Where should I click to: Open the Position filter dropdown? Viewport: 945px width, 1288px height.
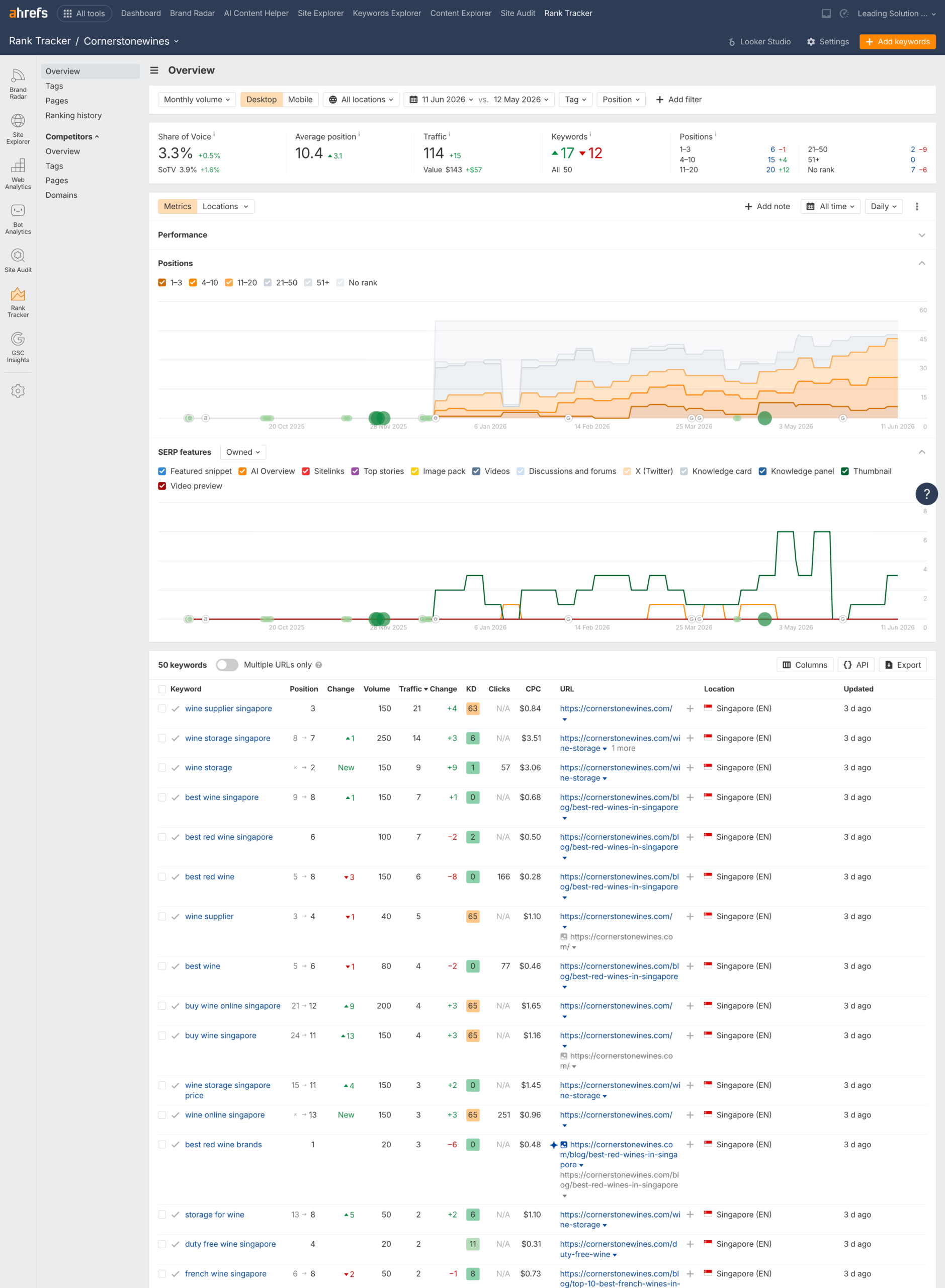(x=621, y=100)
